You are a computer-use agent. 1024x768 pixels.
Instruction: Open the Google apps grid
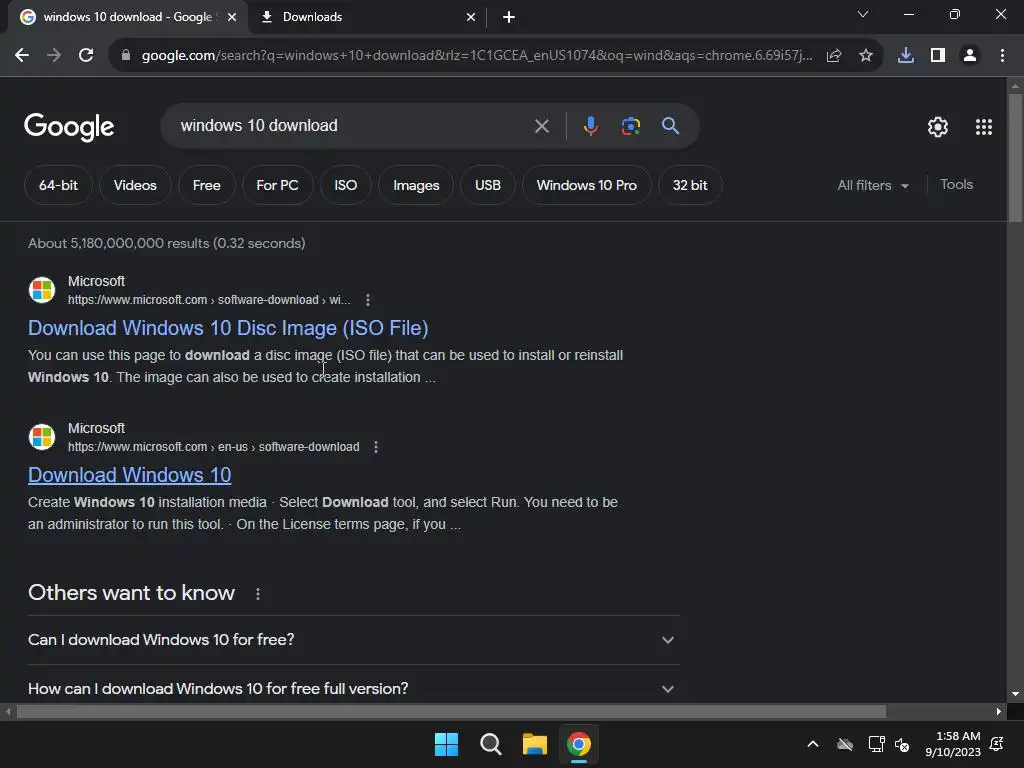click(x=984, y=127)
